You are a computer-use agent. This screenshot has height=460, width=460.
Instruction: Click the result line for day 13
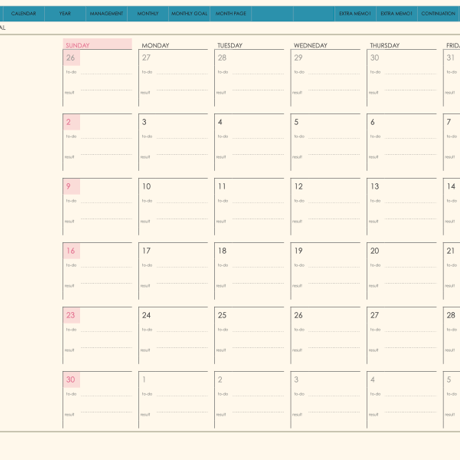[x=411, y=219]
